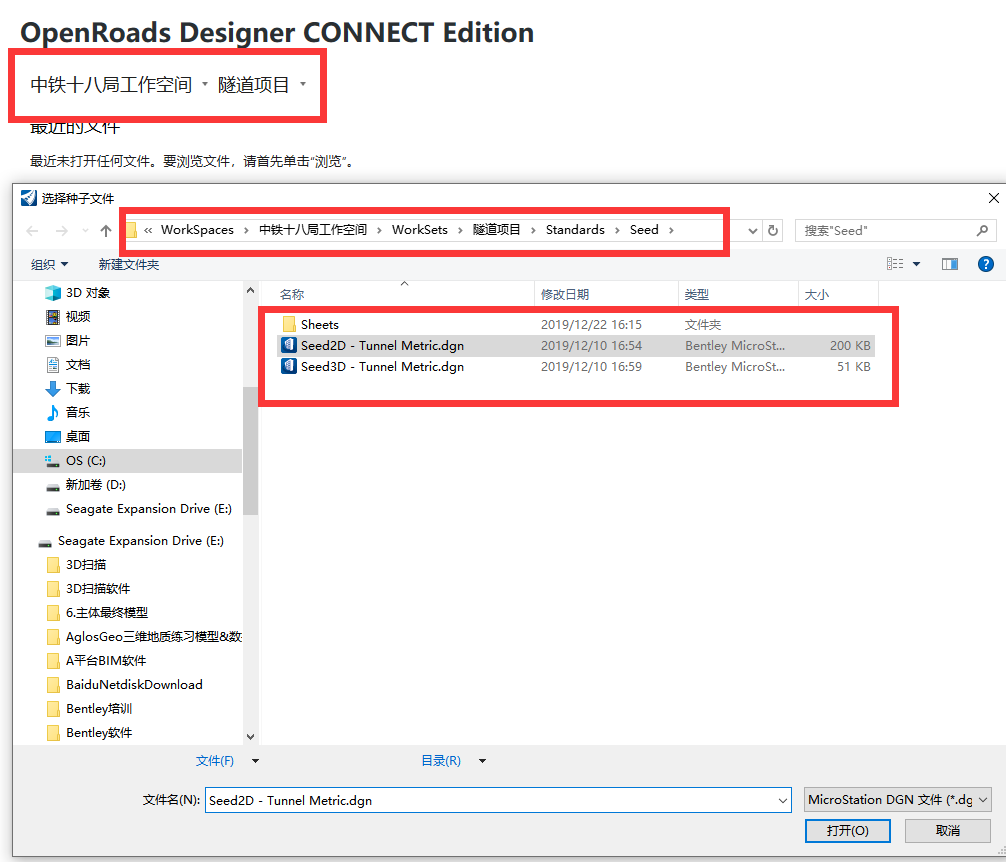Click the refresh button beside address bar

(x=772, y=231)
